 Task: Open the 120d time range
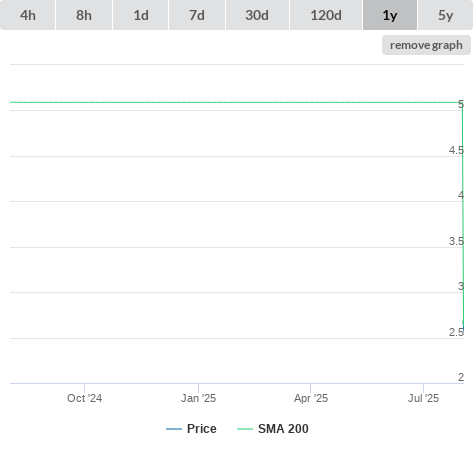click(x=326, y=15)
